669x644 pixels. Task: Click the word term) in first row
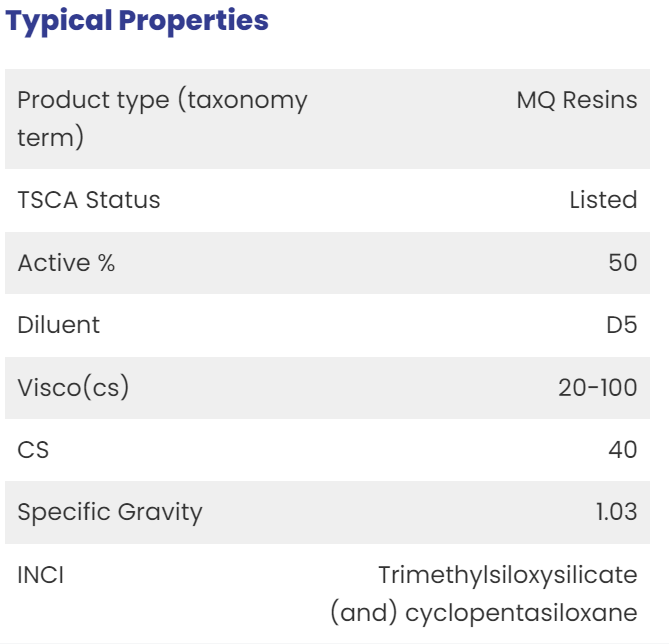[x=50, y=137]
